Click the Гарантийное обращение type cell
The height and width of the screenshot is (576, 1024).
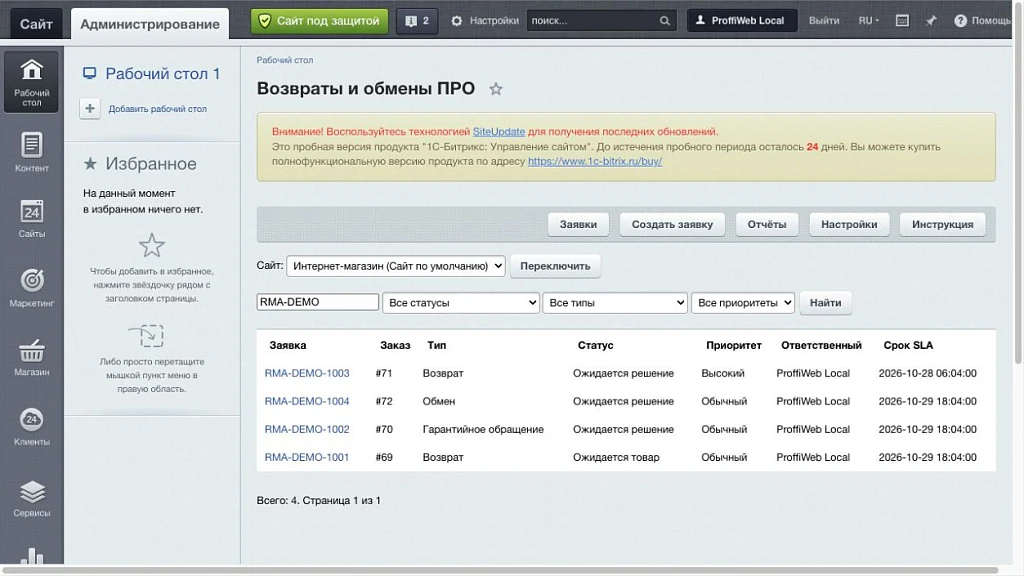[483, 429]
